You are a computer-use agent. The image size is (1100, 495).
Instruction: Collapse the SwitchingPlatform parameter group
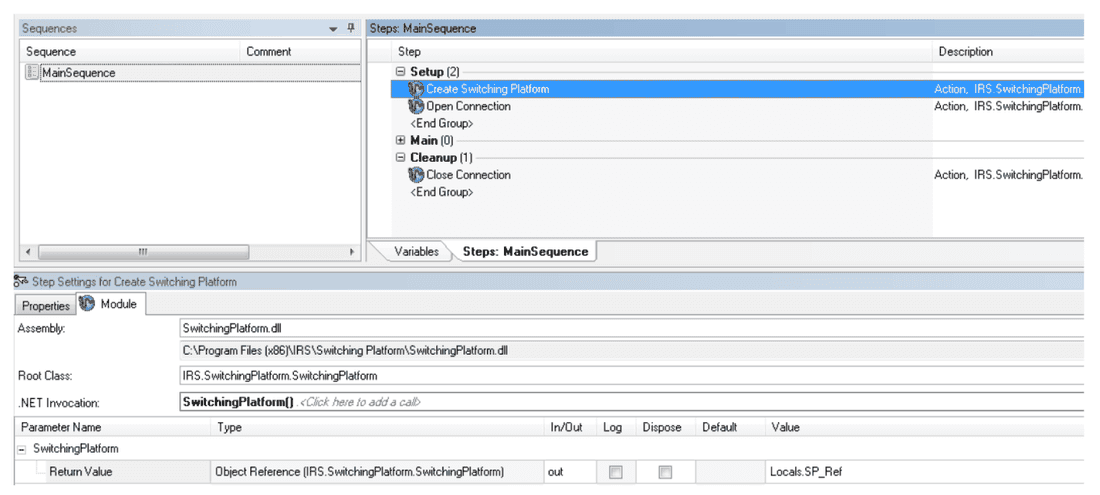tap(22, 449)
